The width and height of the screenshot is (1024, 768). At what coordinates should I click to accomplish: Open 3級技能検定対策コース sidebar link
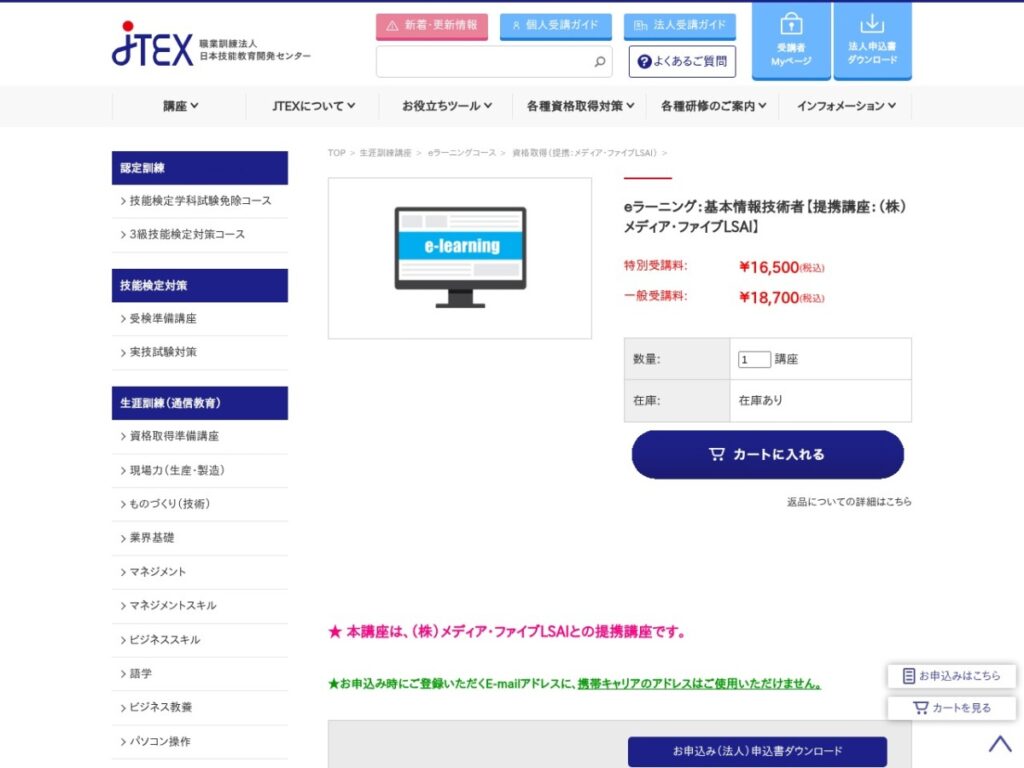click(x=200, y=234)
